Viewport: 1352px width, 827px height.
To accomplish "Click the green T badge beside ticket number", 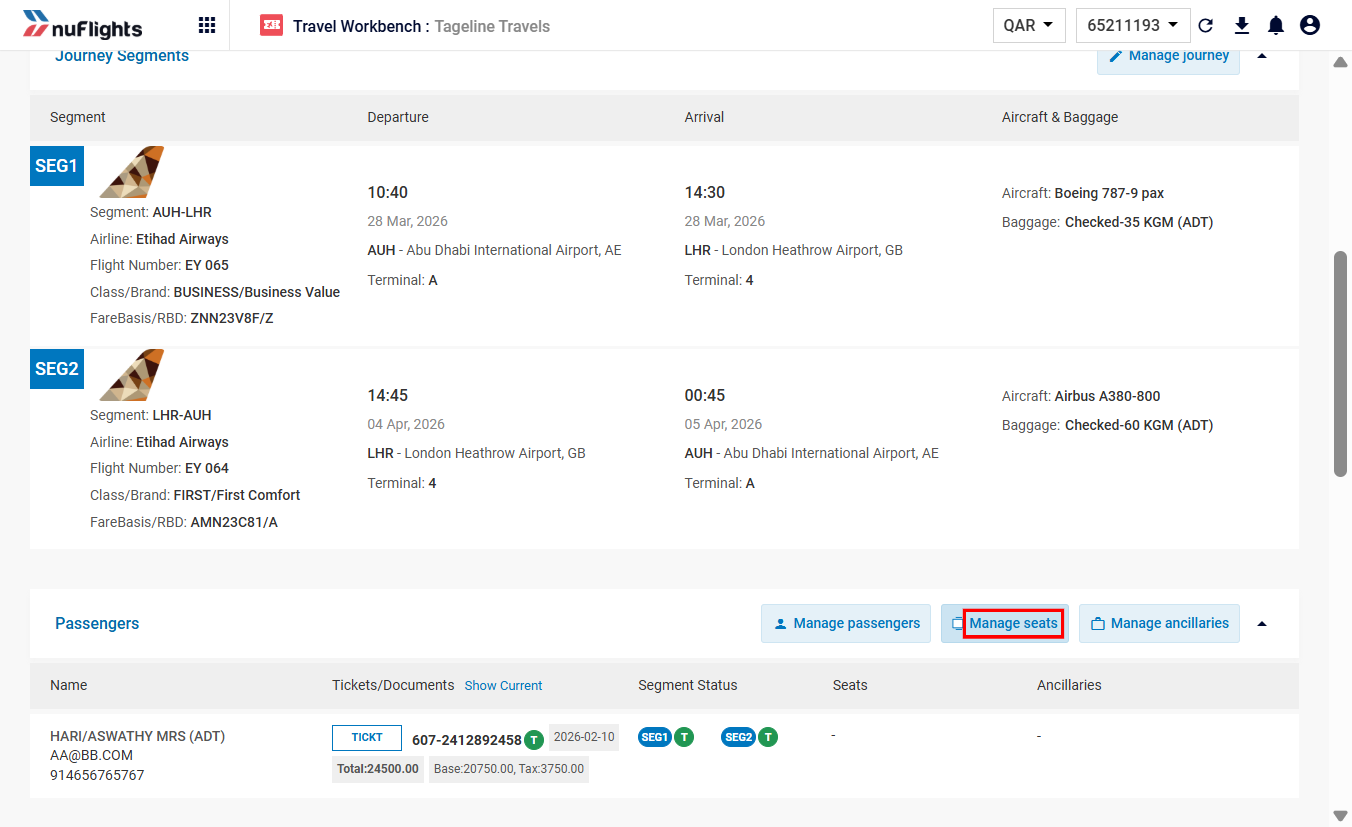I will click(x=534, y=740).
